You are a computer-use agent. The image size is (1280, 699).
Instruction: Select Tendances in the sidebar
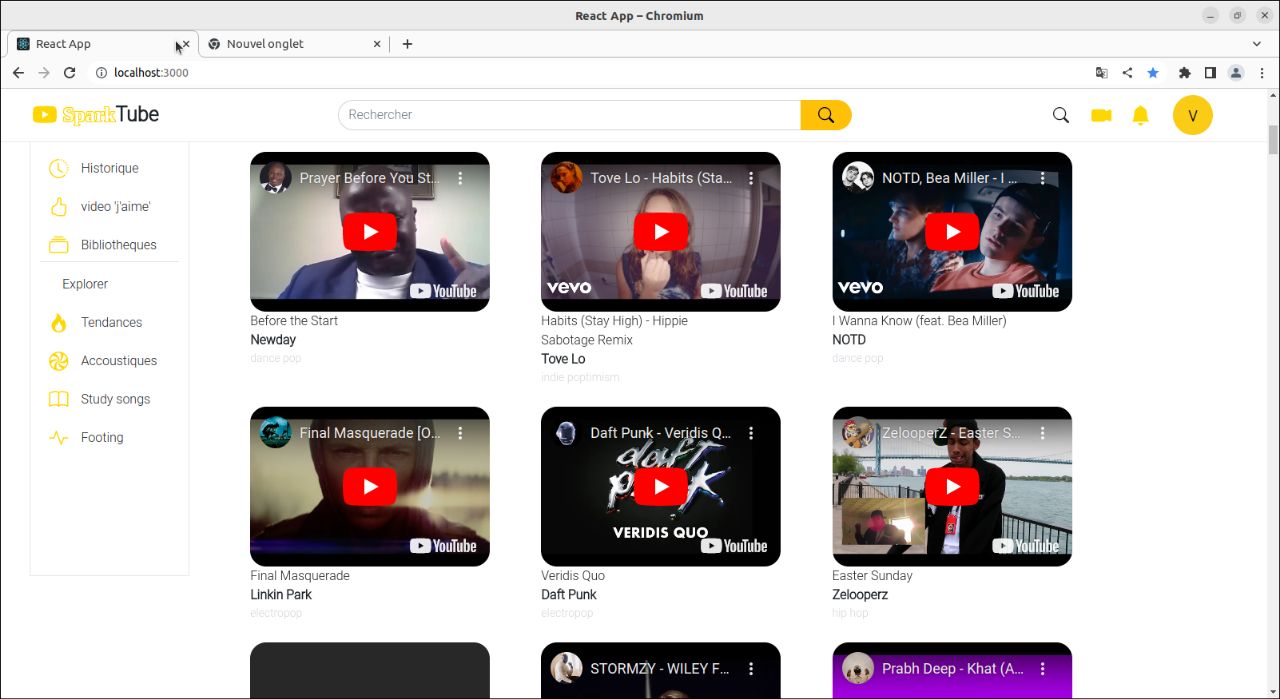coord(110,322)
